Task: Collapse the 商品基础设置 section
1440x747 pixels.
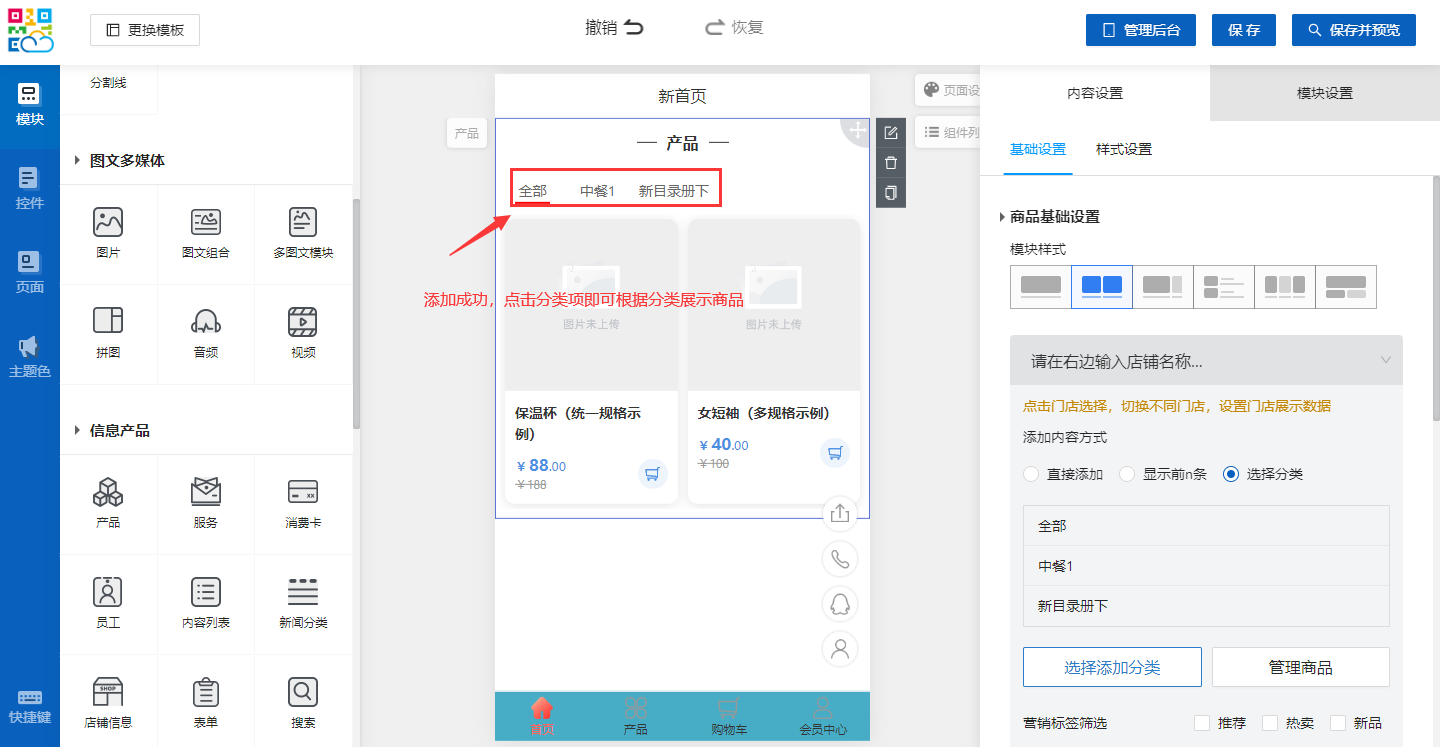Action: [x=1003, y=217]
